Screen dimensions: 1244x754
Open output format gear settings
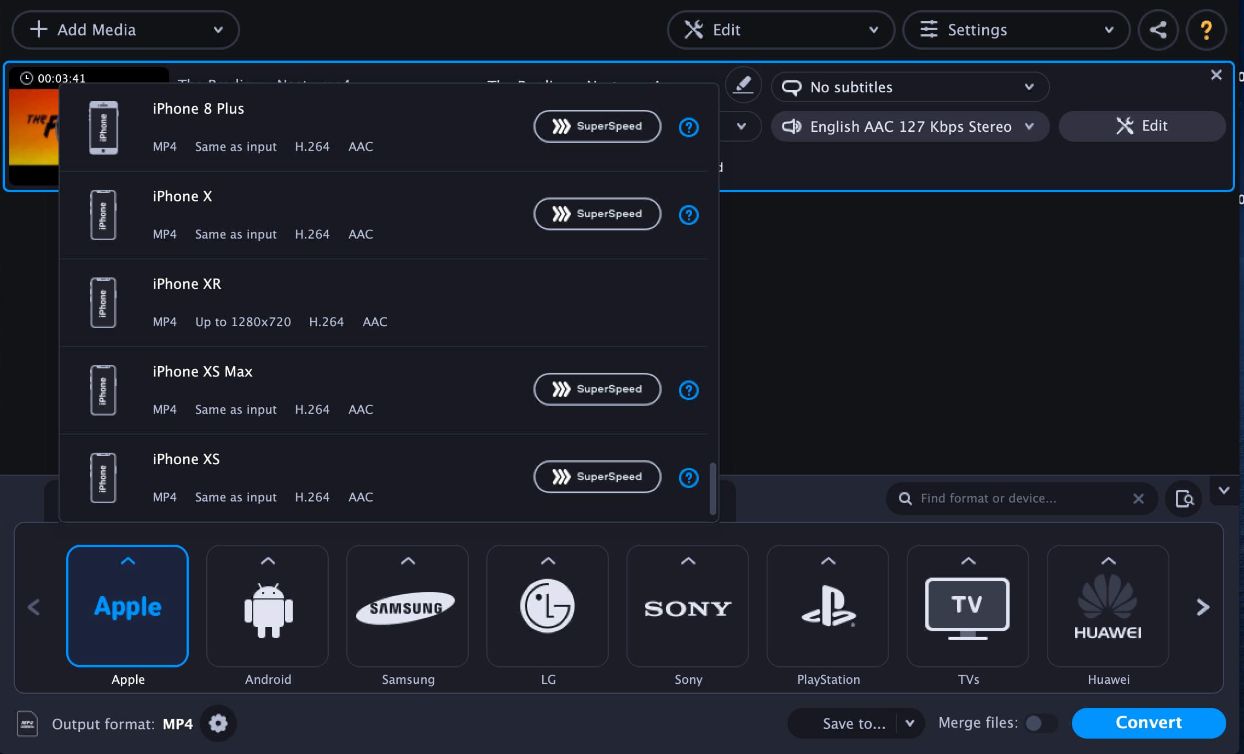(x=218, y=723)
